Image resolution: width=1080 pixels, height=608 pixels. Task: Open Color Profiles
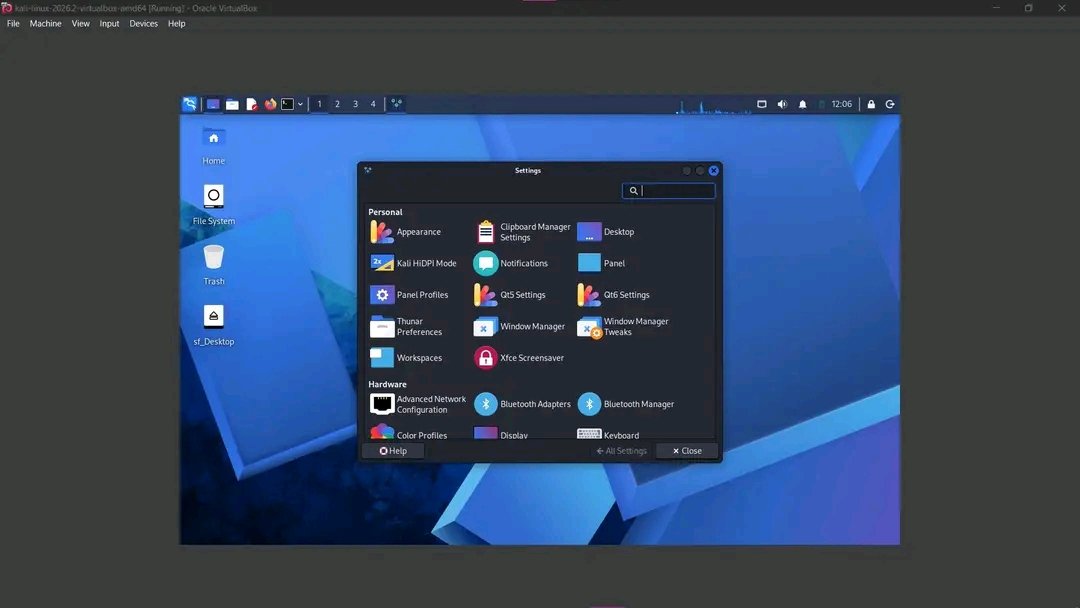[x=408, y=434]
